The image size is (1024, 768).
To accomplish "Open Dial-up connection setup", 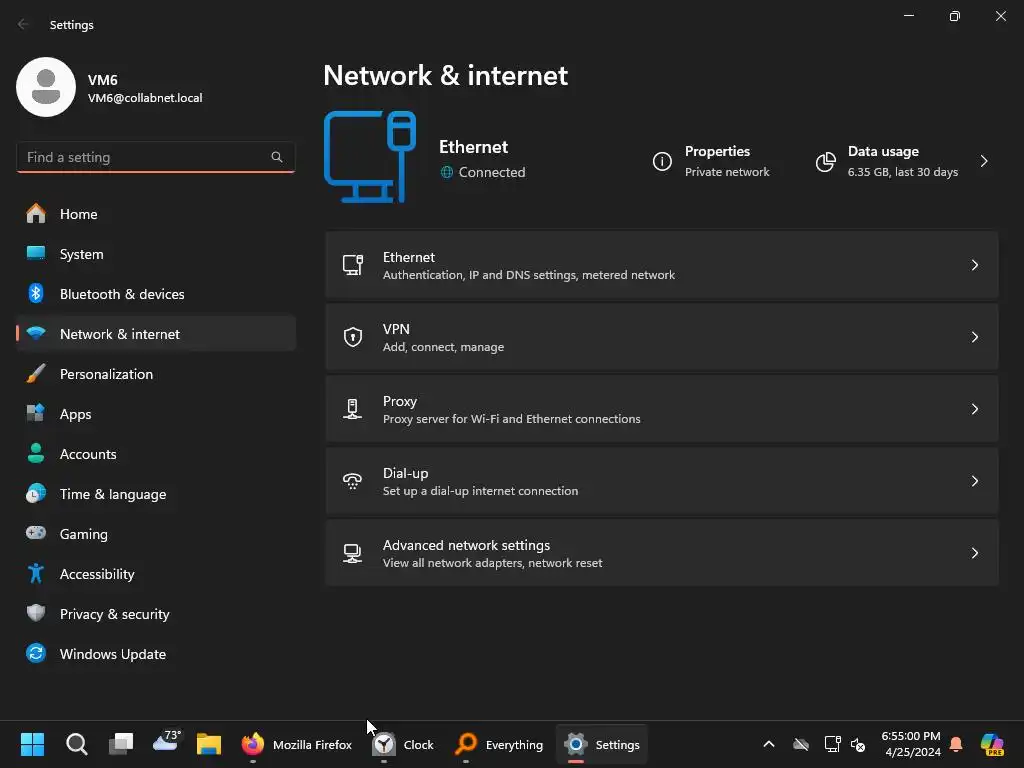I will tap(660, 481).
